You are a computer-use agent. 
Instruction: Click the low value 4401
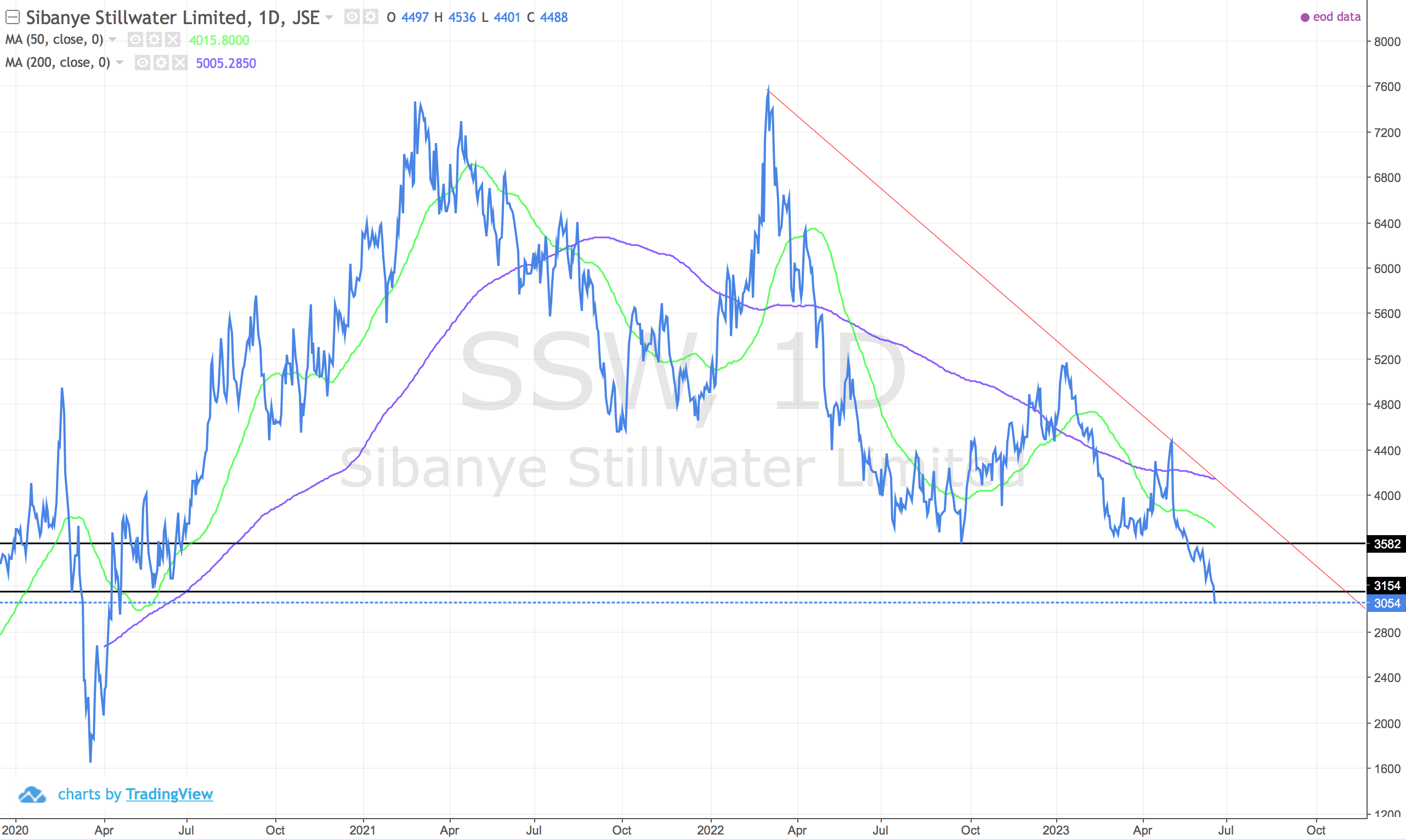[x=507, y=18]
